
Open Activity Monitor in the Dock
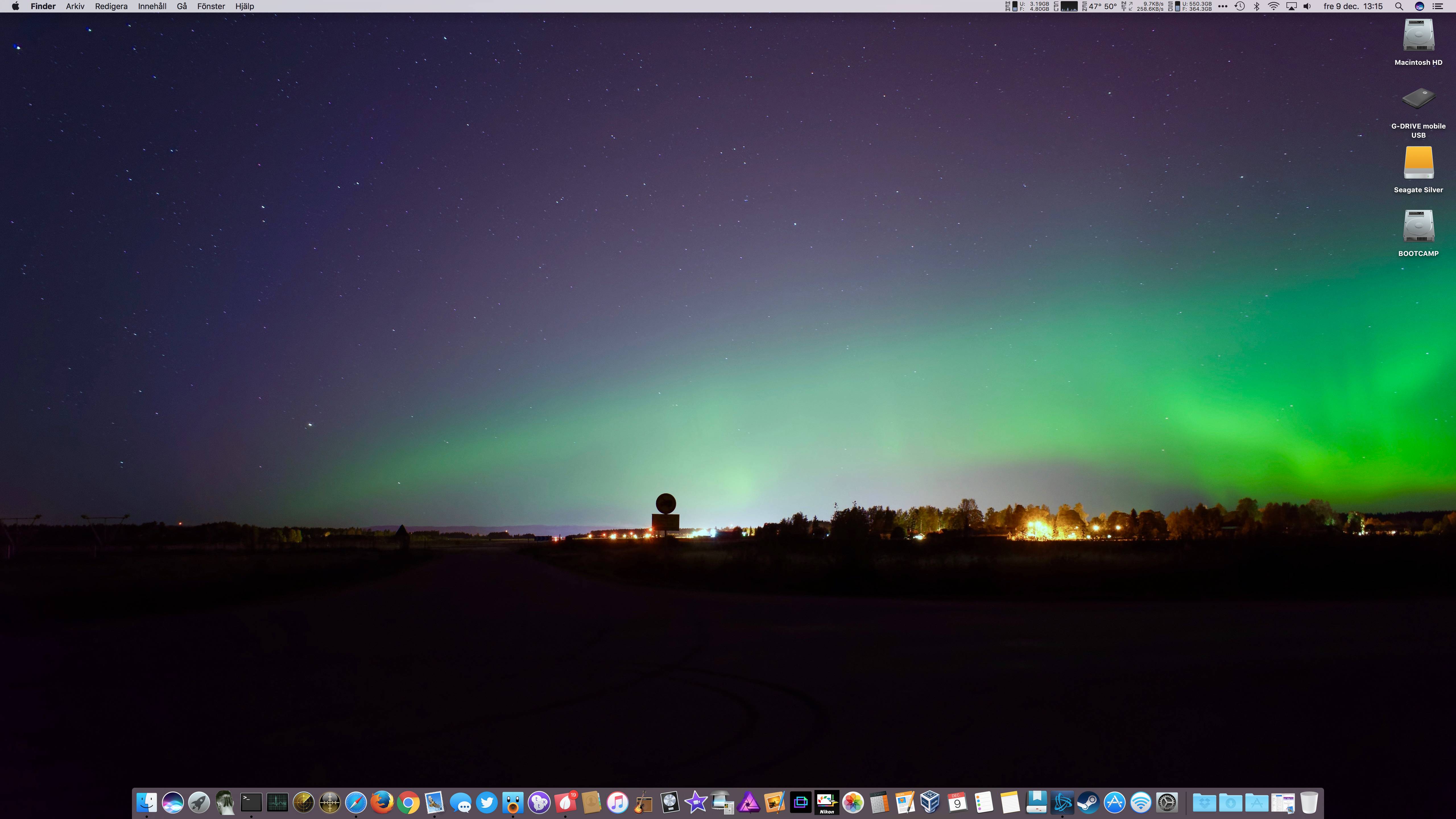click(277, 802)
